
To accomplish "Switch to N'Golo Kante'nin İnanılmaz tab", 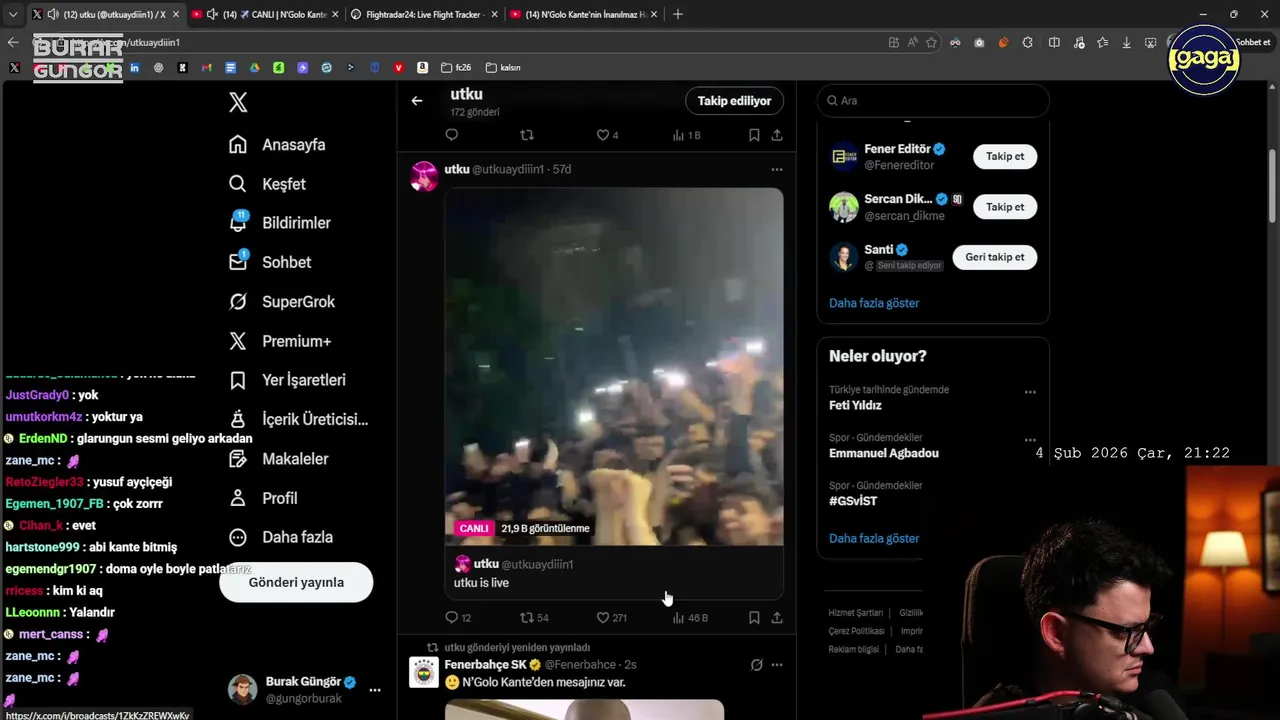I will [x=586, y=14].
